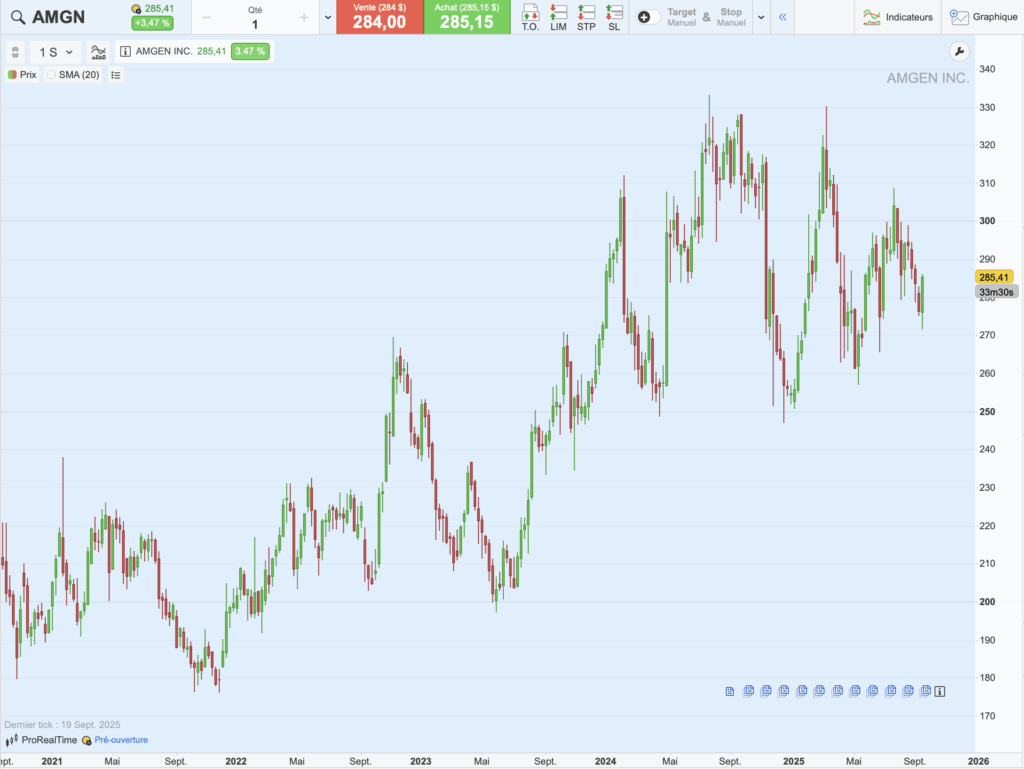The image size is (1024, 769).
Task: Open chart settings with the wrench icon
Action: (958, 51)
